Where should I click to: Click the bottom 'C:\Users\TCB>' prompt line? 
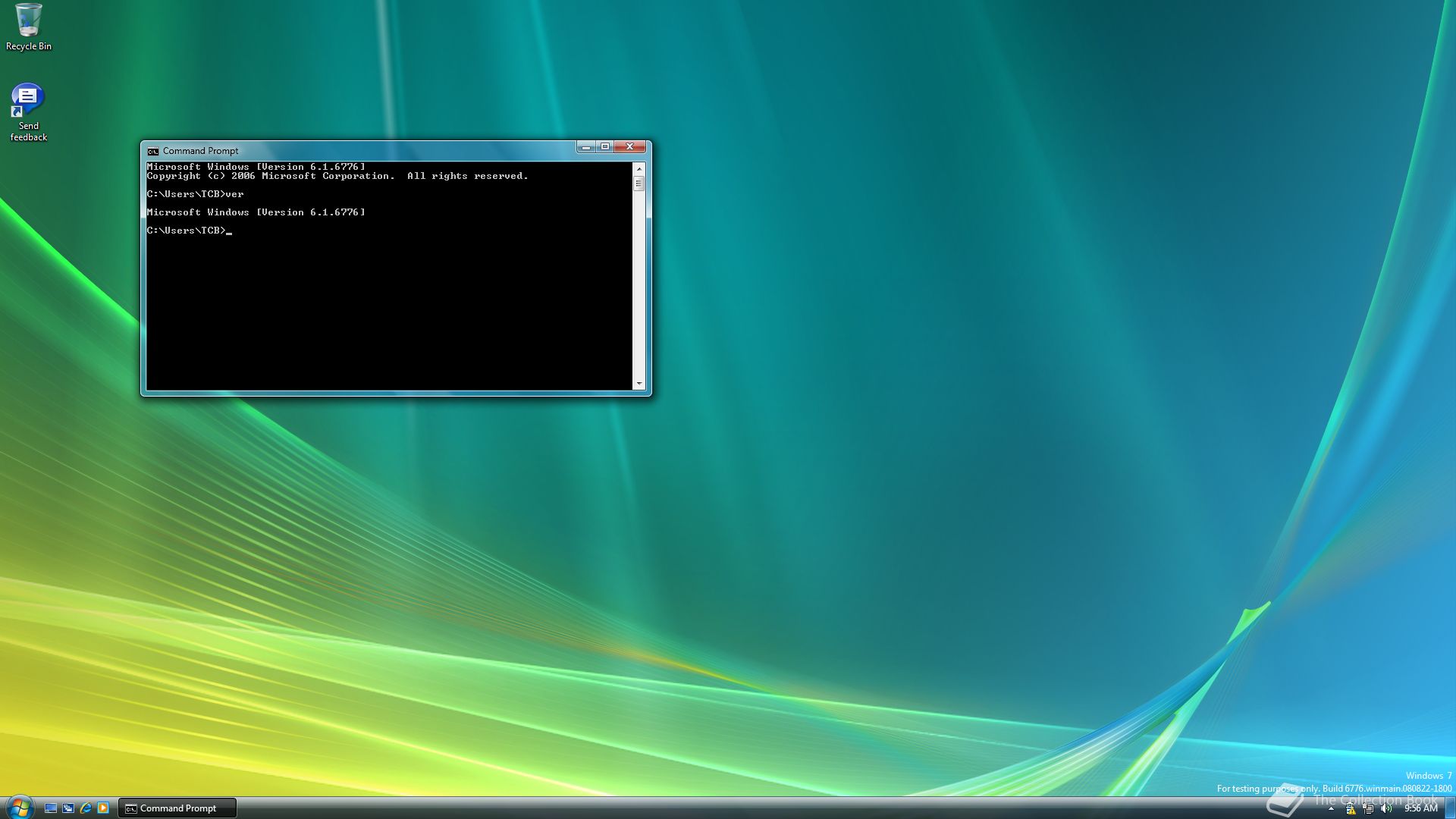point(190,231)
